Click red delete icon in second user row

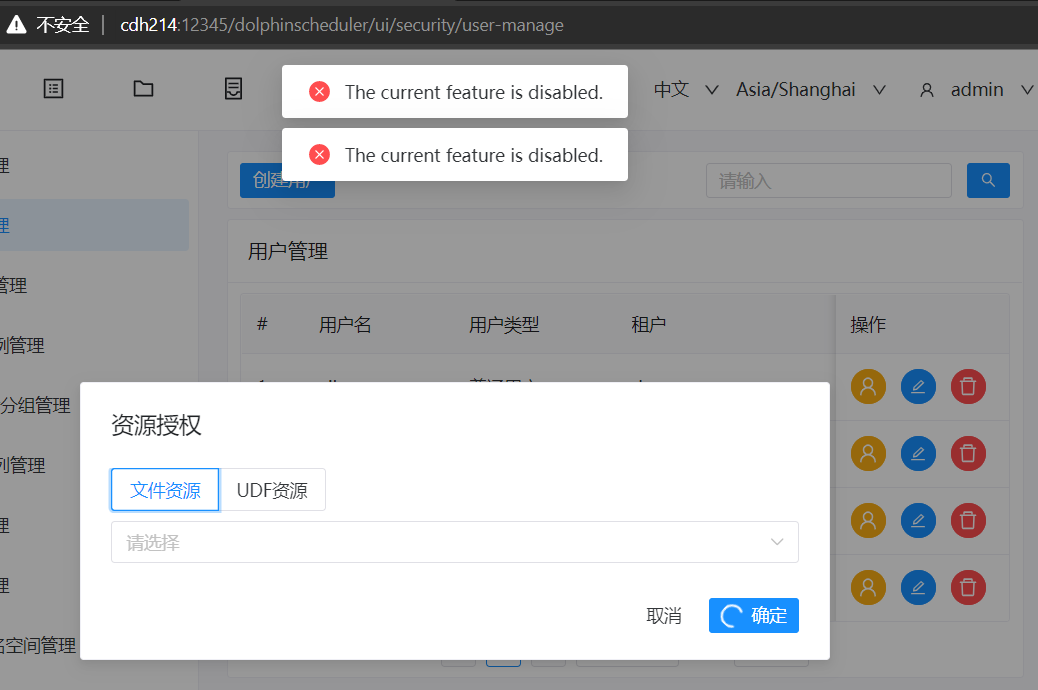point(968,454)
